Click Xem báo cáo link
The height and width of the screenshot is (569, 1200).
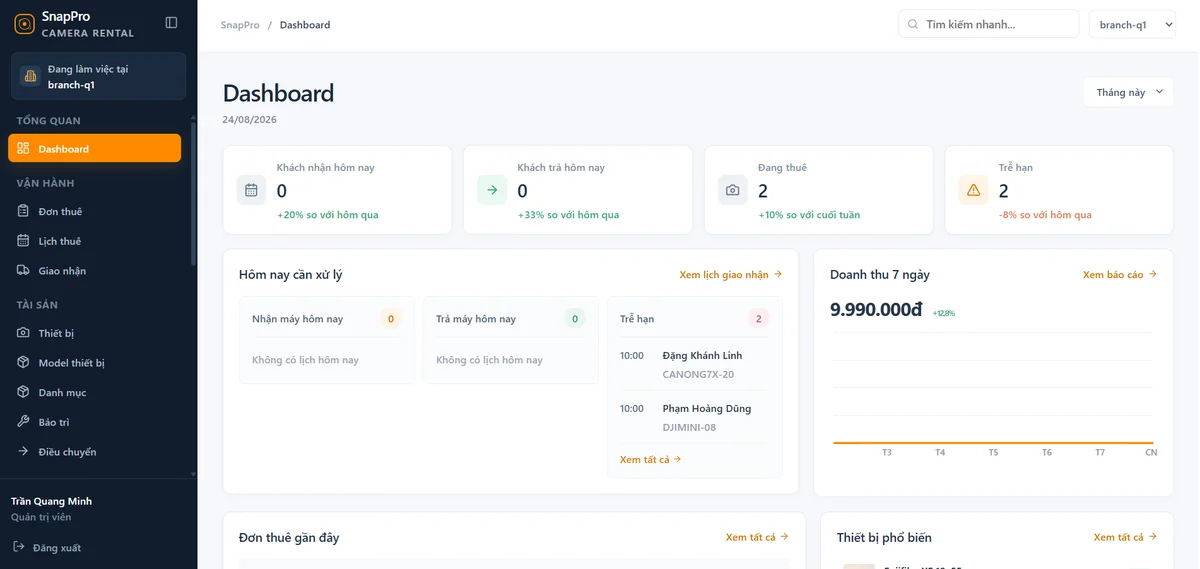(x=1120, y=274)
